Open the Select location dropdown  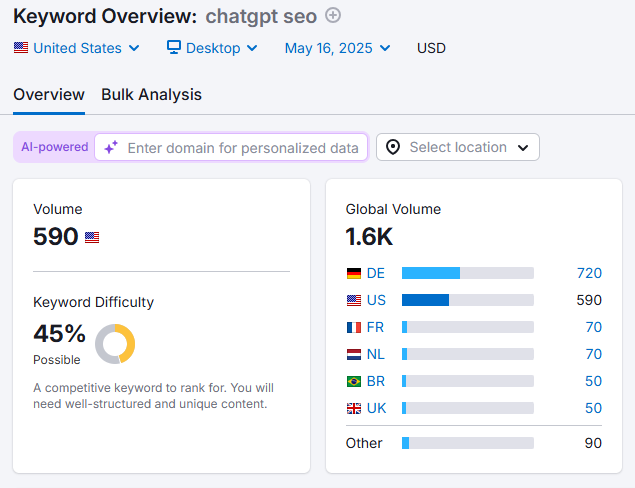point(457,147)
